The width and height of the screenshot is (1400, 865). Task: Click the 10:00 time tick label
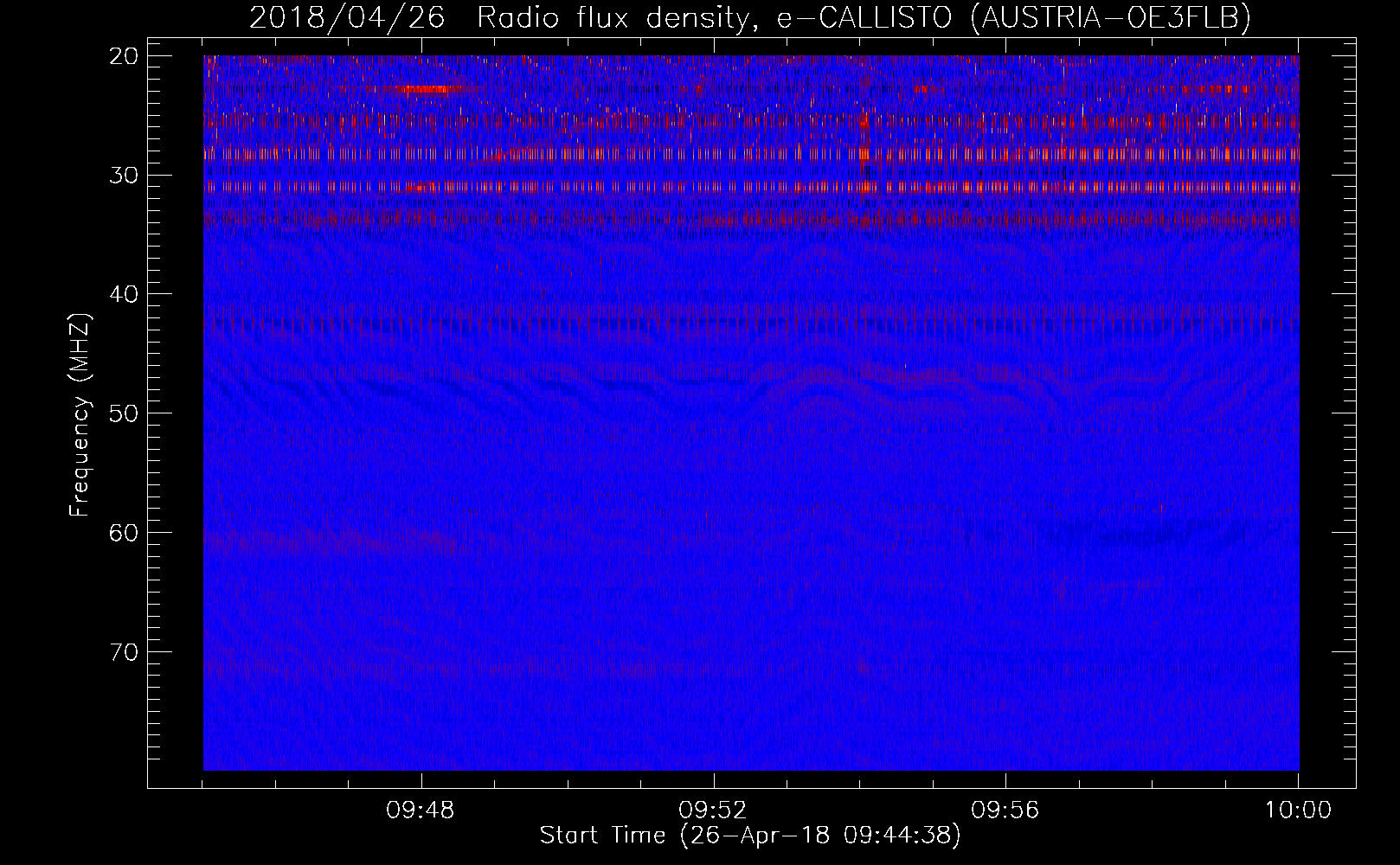click(1298, 811)
